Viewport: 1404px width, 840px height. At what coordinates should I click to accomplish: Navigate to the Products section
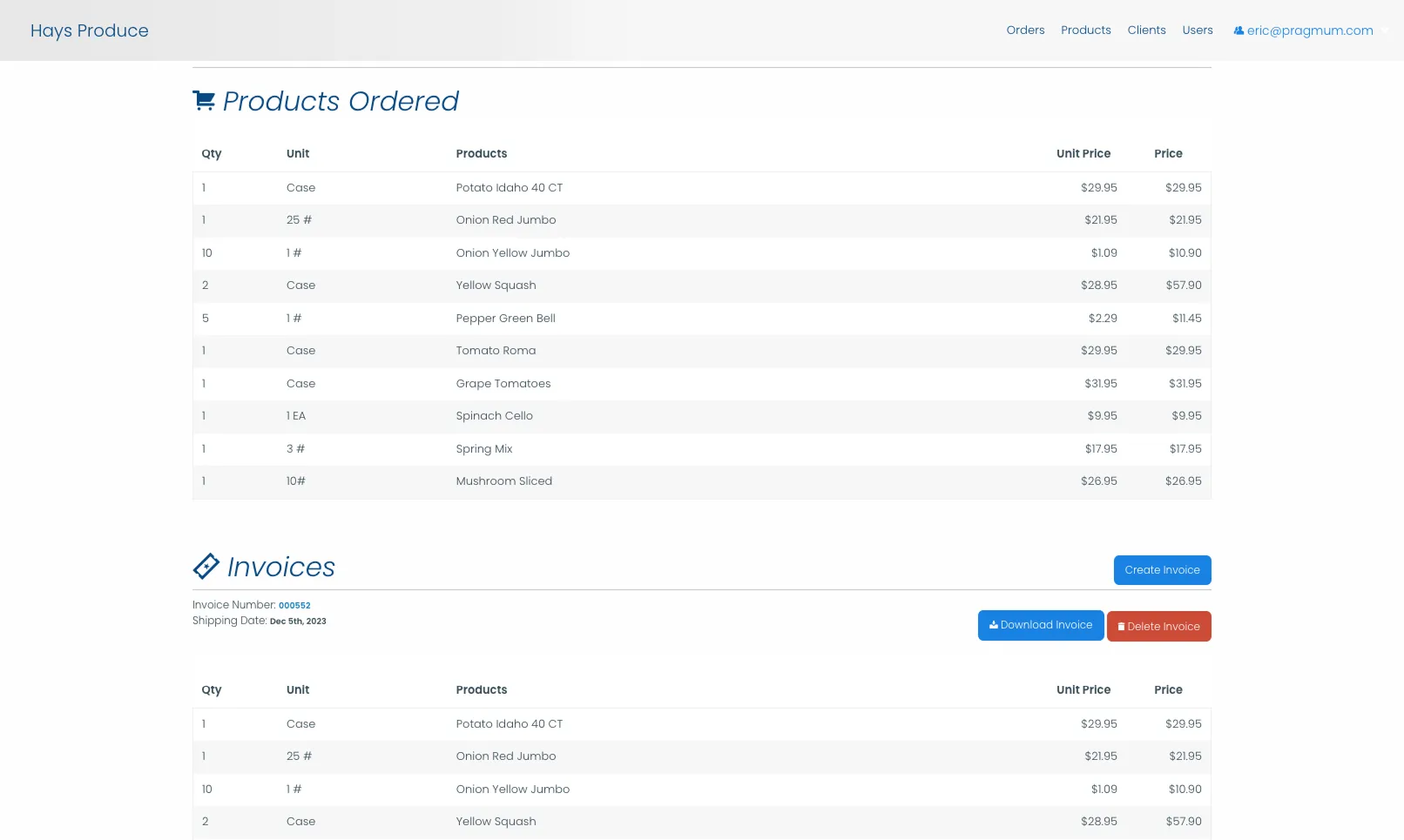click(x=1085, y=30)
